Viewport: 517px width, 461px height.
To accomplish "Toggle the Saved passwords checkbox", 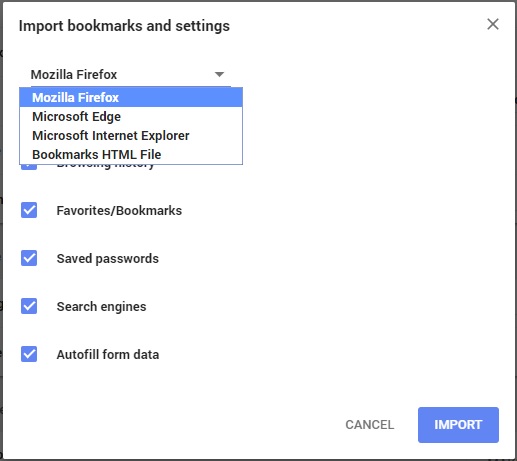I will (29, 258).
